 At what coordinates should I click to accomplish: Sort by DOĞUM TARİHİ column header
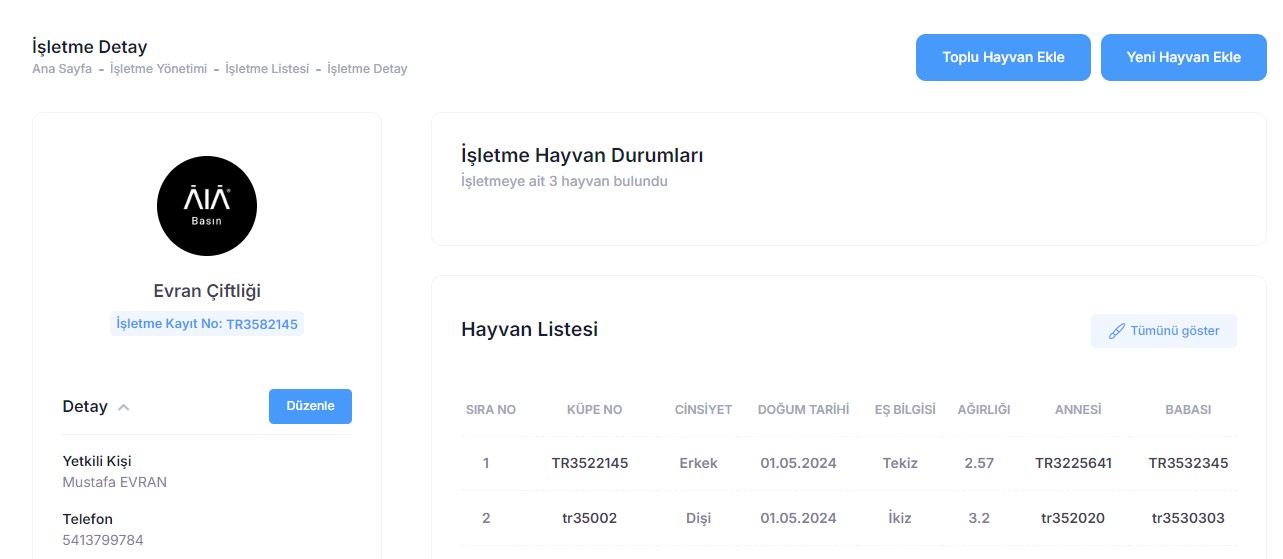point(803,410)
